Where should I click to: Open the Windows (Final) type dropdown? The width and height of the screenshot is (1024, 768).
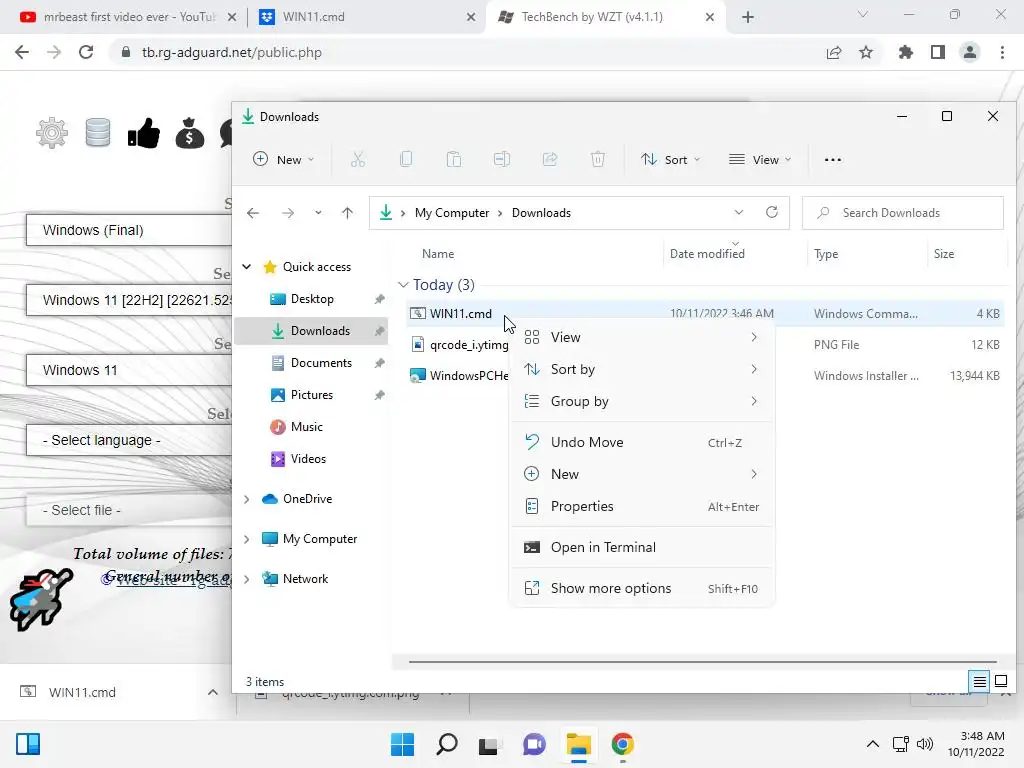point(129,230)
